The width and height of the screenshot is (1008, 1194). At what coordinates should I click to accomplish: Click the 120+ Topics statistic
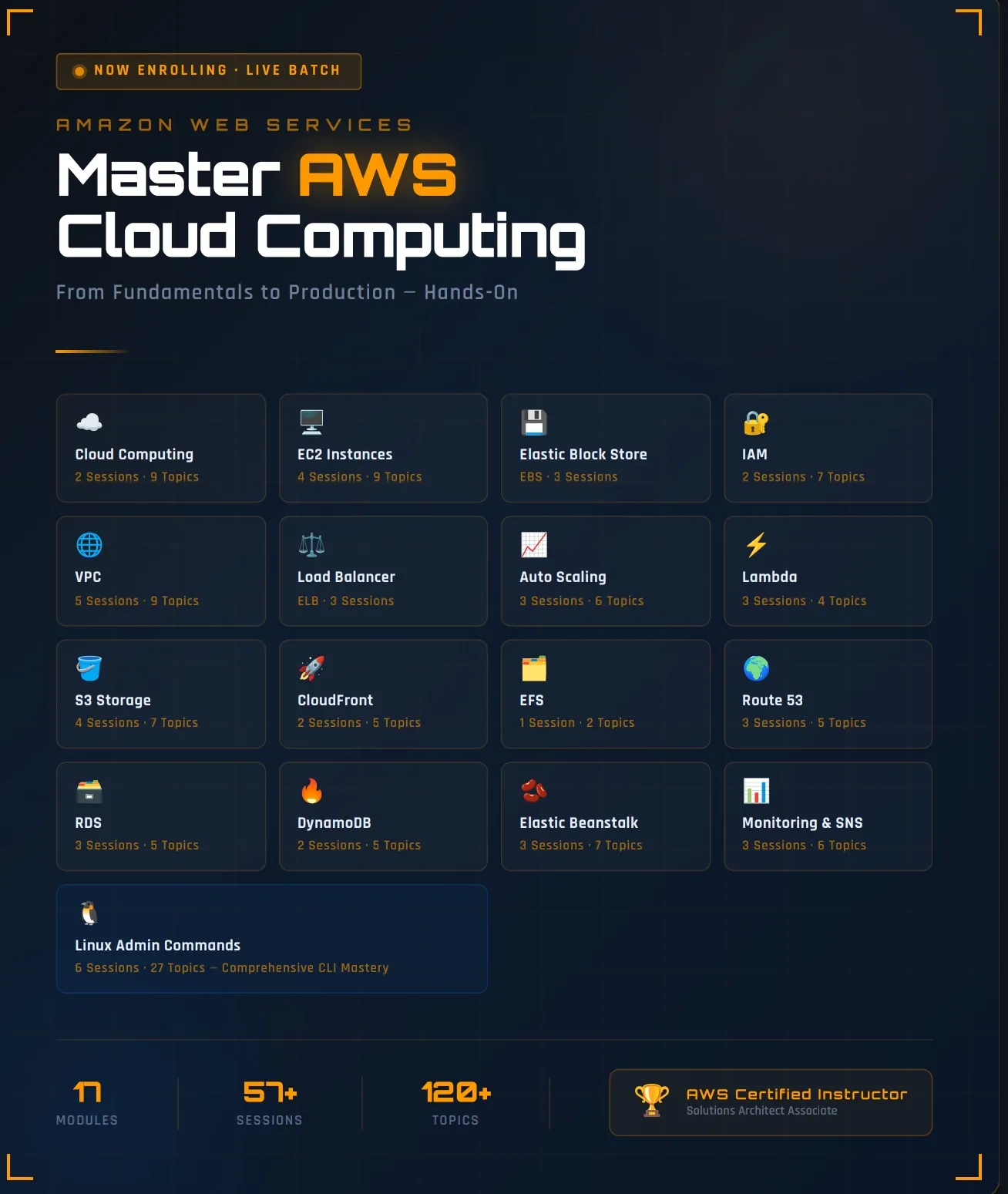(455, 1103)
